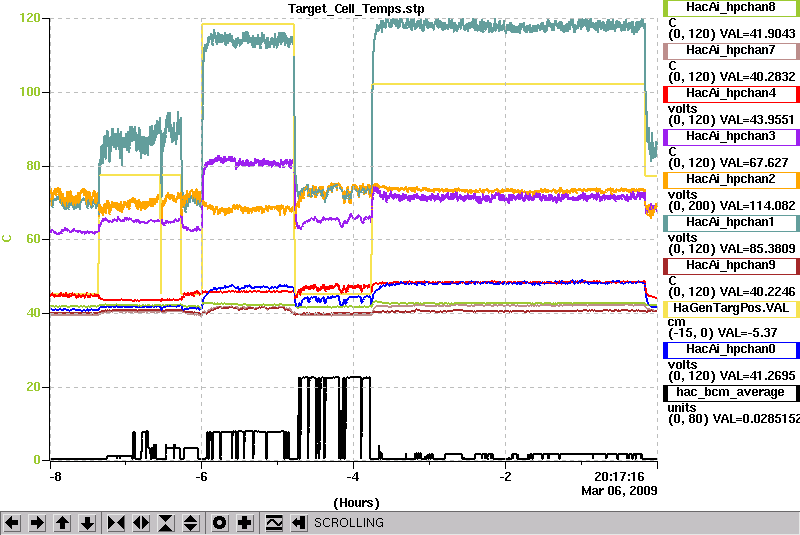Image resolution: width=800 pixels, height=535 pixels.
Task: Click the VAL=85.3809 readout for hpchan1
Action: [757, 249]
